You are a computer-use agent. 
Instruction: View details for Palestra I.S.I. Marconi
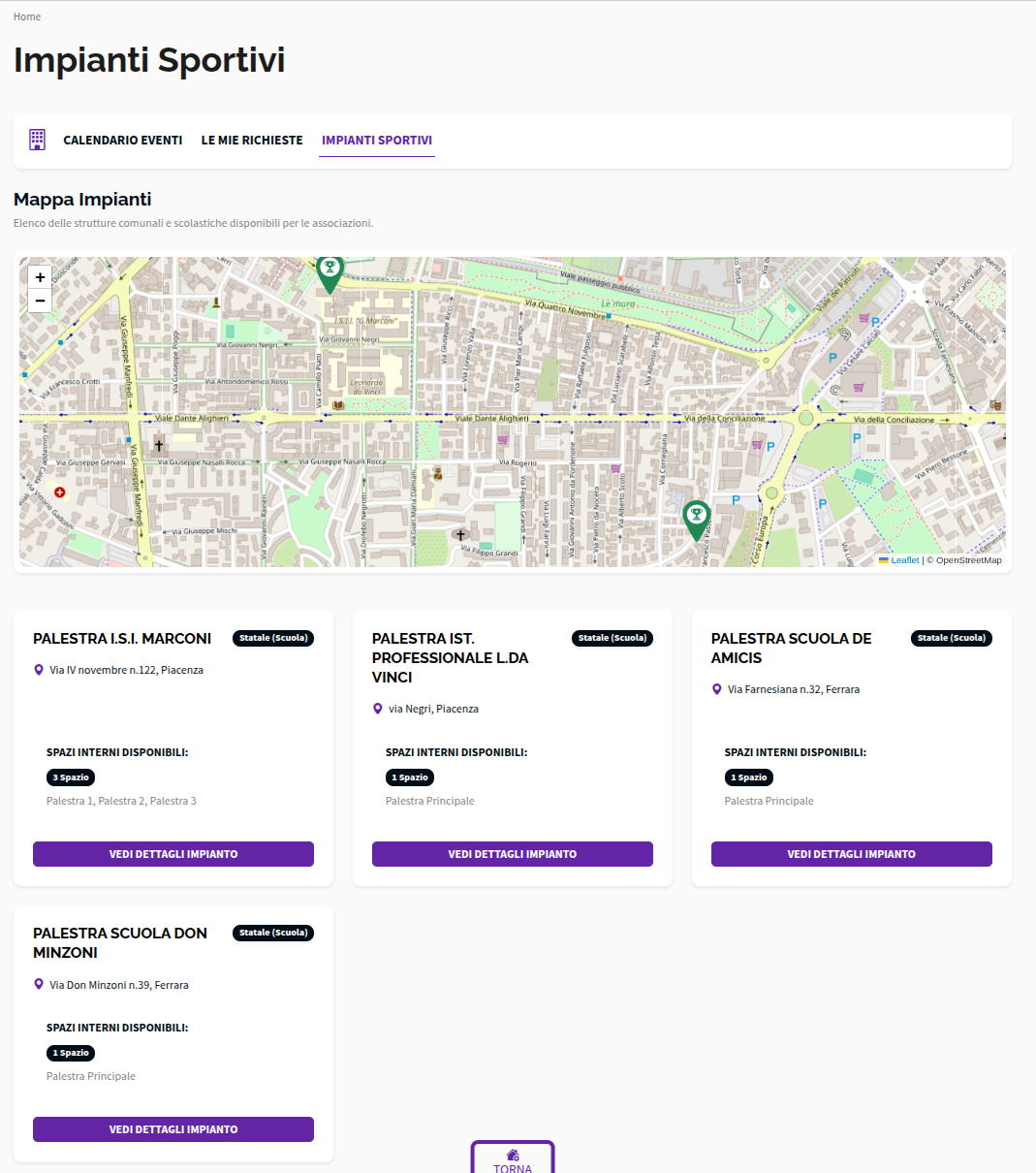pos(173,854)
